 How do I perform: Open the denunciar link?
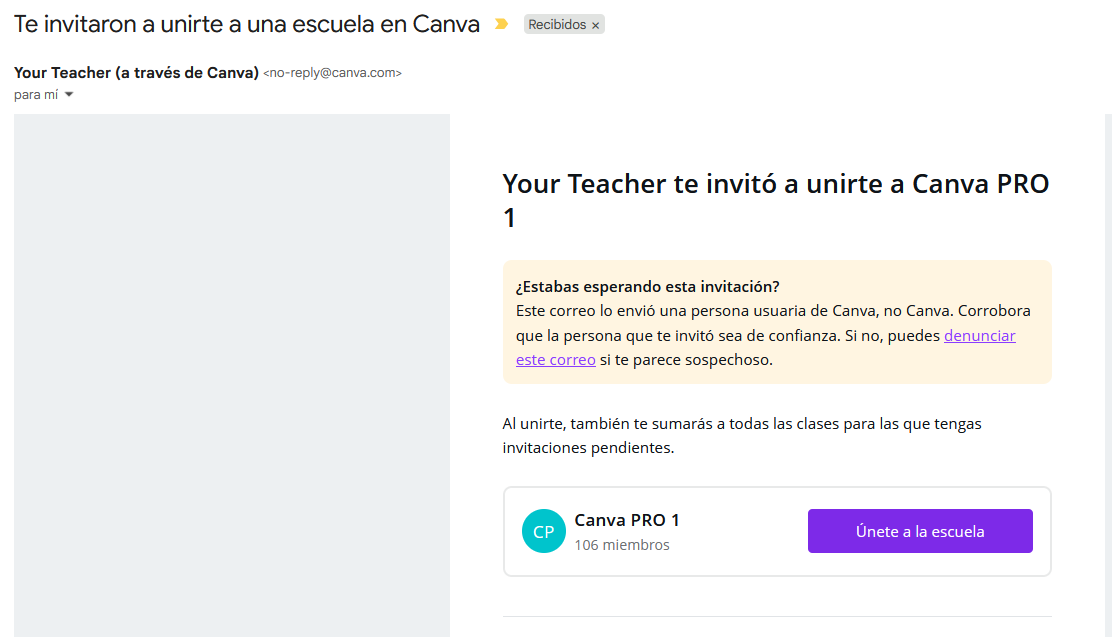[979, 336]
